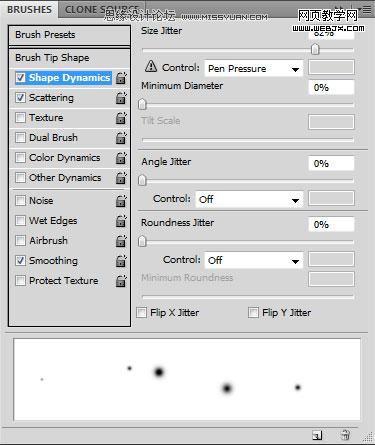Image resolution: width=375 pixels, height=445 pixels.
Task: Toggle the lock icon beside Shape Dynamics
Action: tap(121, 78)
